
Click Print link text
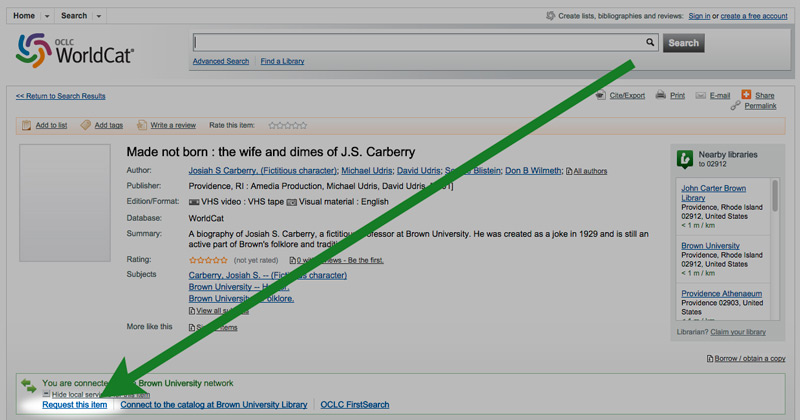678,95
